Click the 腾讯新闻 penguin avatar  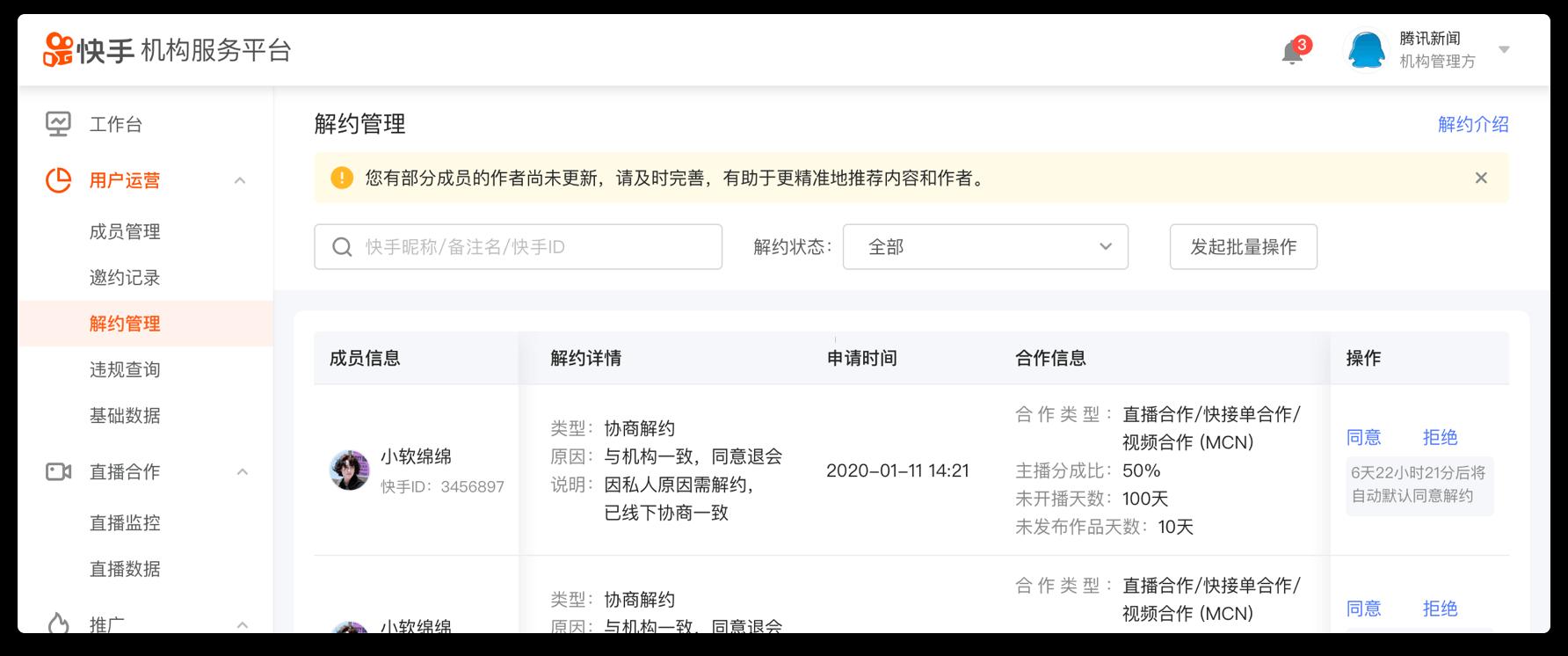[x=1366, y=50]
